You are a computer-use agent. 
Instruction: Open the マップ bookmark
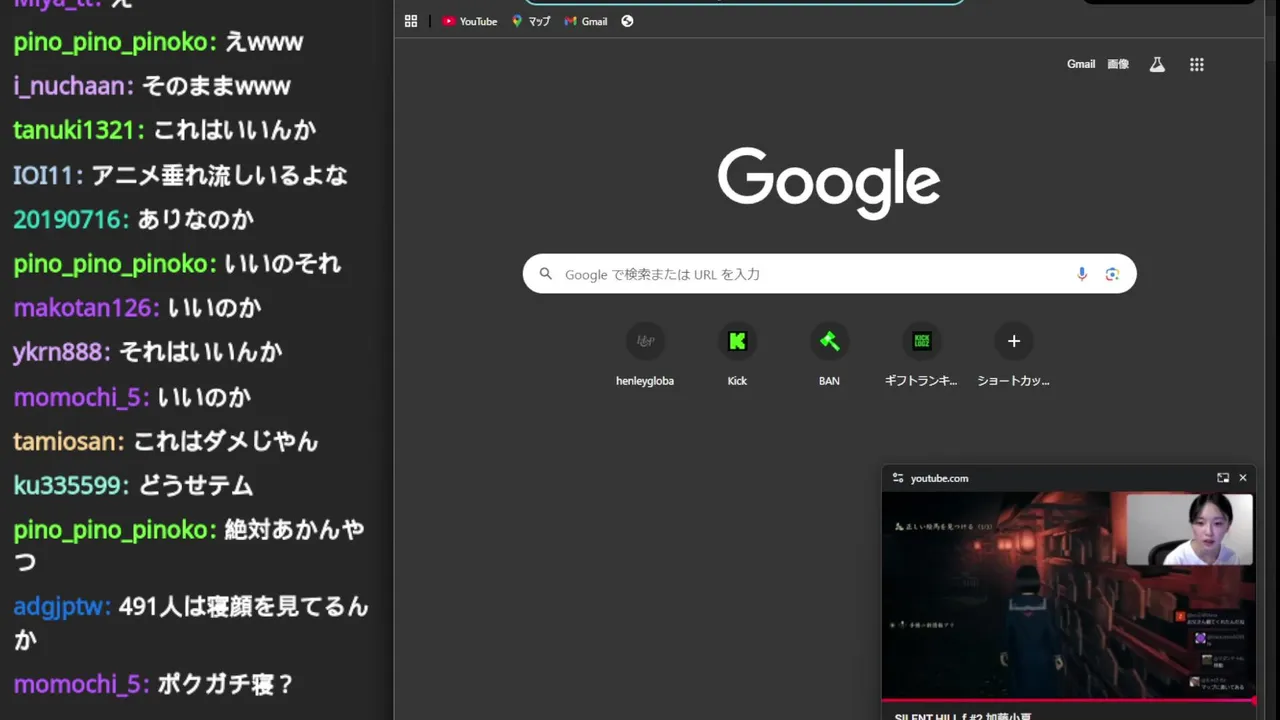click(x=531, y=21)
